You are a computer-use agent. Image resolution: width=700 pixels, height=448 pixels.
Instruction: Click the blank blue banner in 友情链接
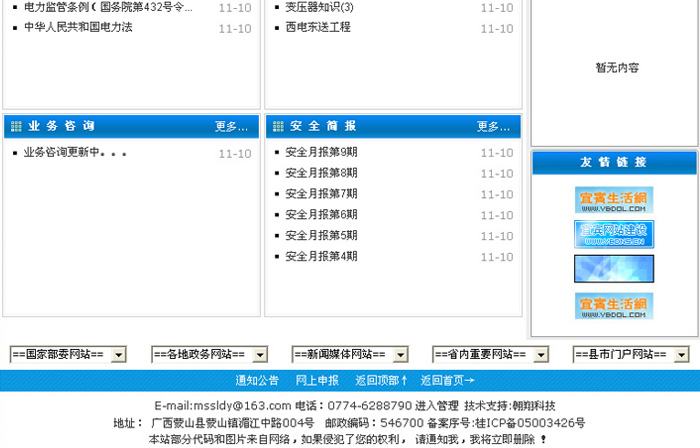(x=614, y=269)
